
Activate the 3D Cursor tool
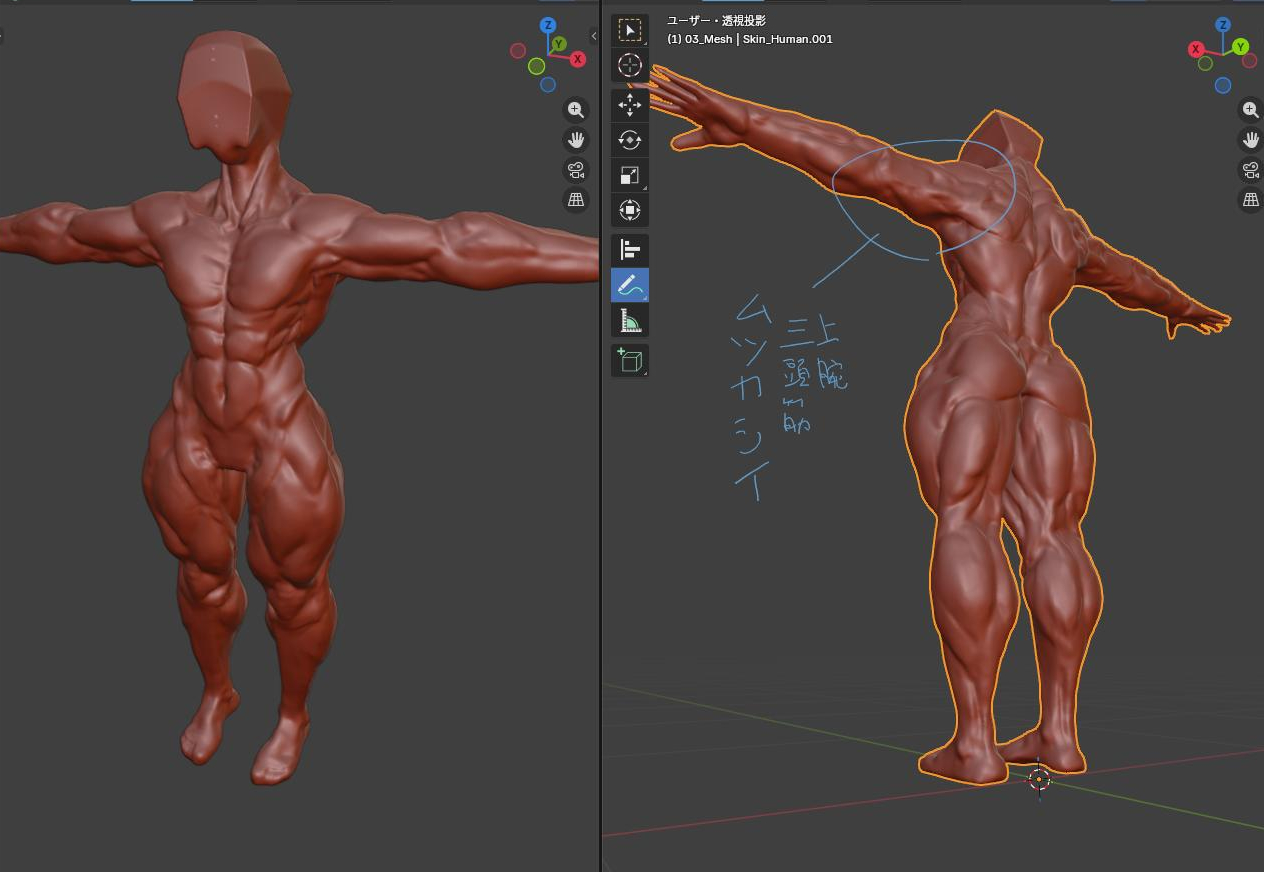(629, 66)
